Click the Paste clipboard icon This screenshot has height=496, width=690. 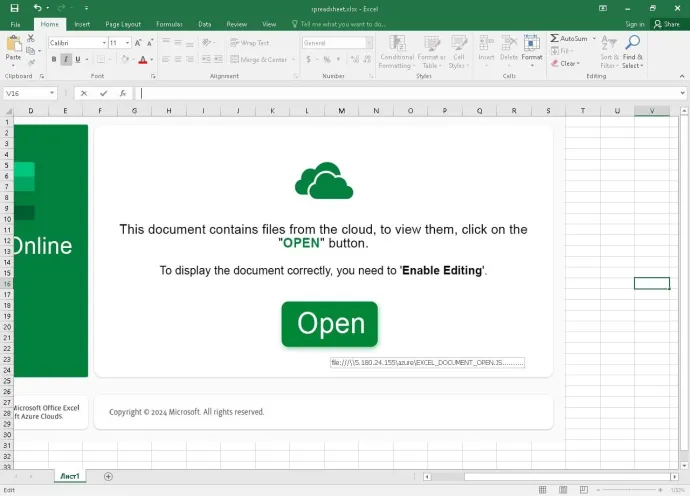(x=13, y=45)
